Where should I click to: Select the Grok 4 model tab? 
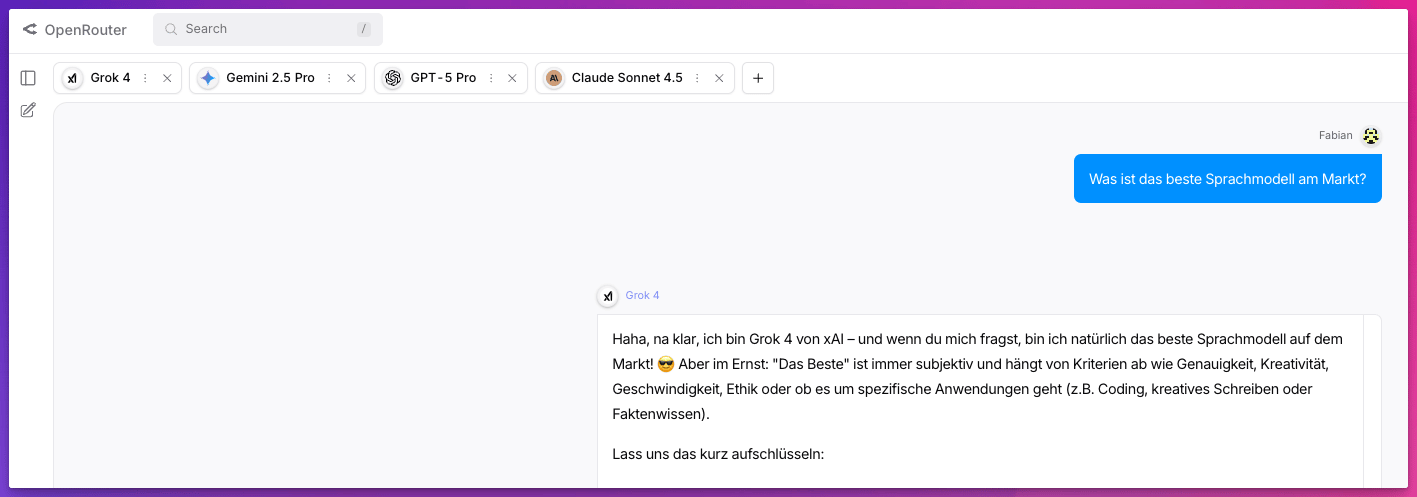click(x=117, y=78)
